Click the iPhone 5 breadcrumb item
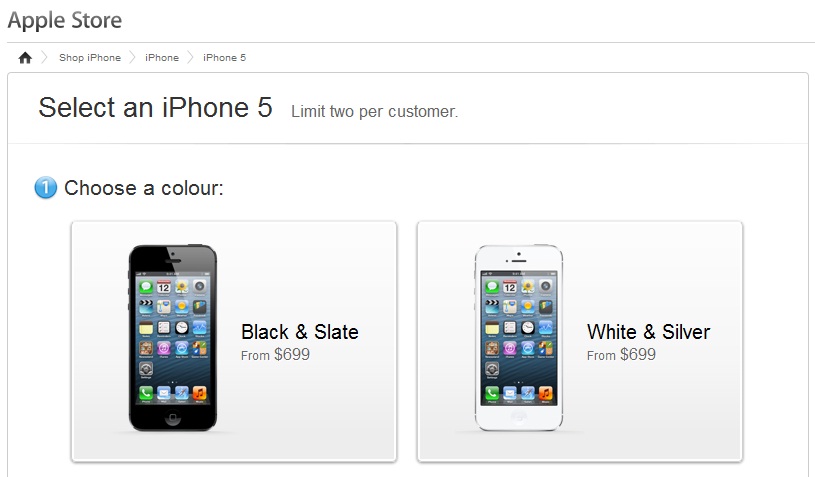The image size is (815, 477). pyautogui.click(x=225, y=58)
